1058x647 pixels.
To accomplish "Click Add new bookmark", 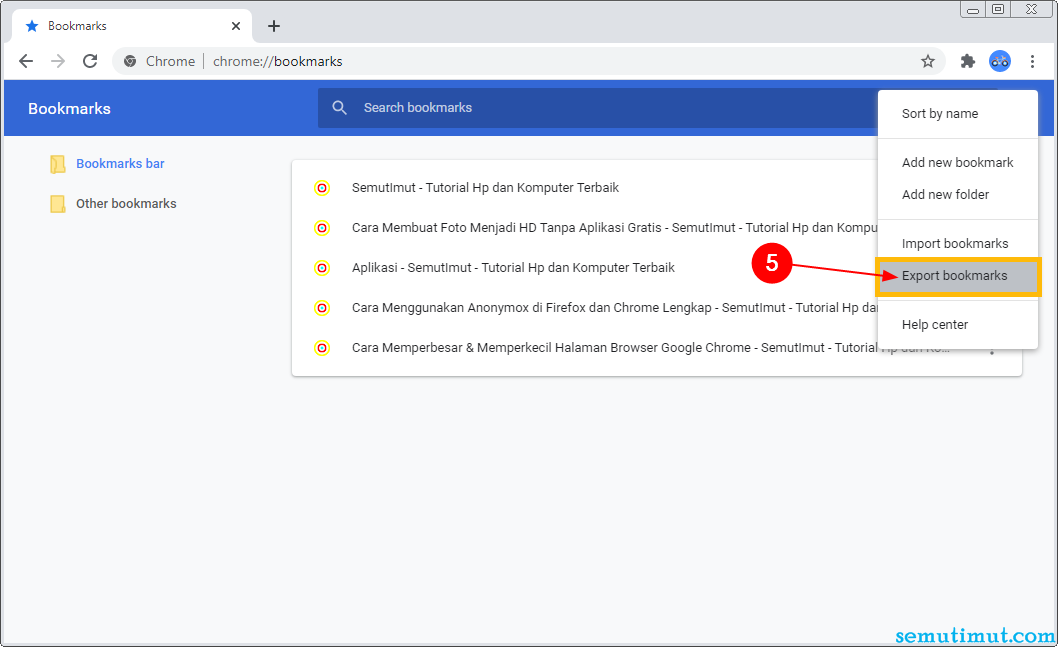I will click(958, 162).
